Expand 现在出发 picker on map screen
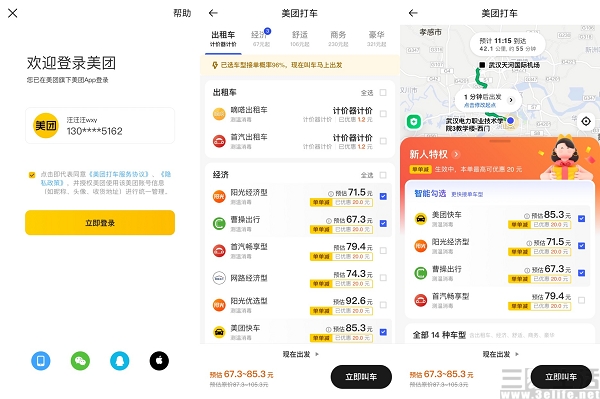This screenshot has height=399, width=600. pos(501,354)
